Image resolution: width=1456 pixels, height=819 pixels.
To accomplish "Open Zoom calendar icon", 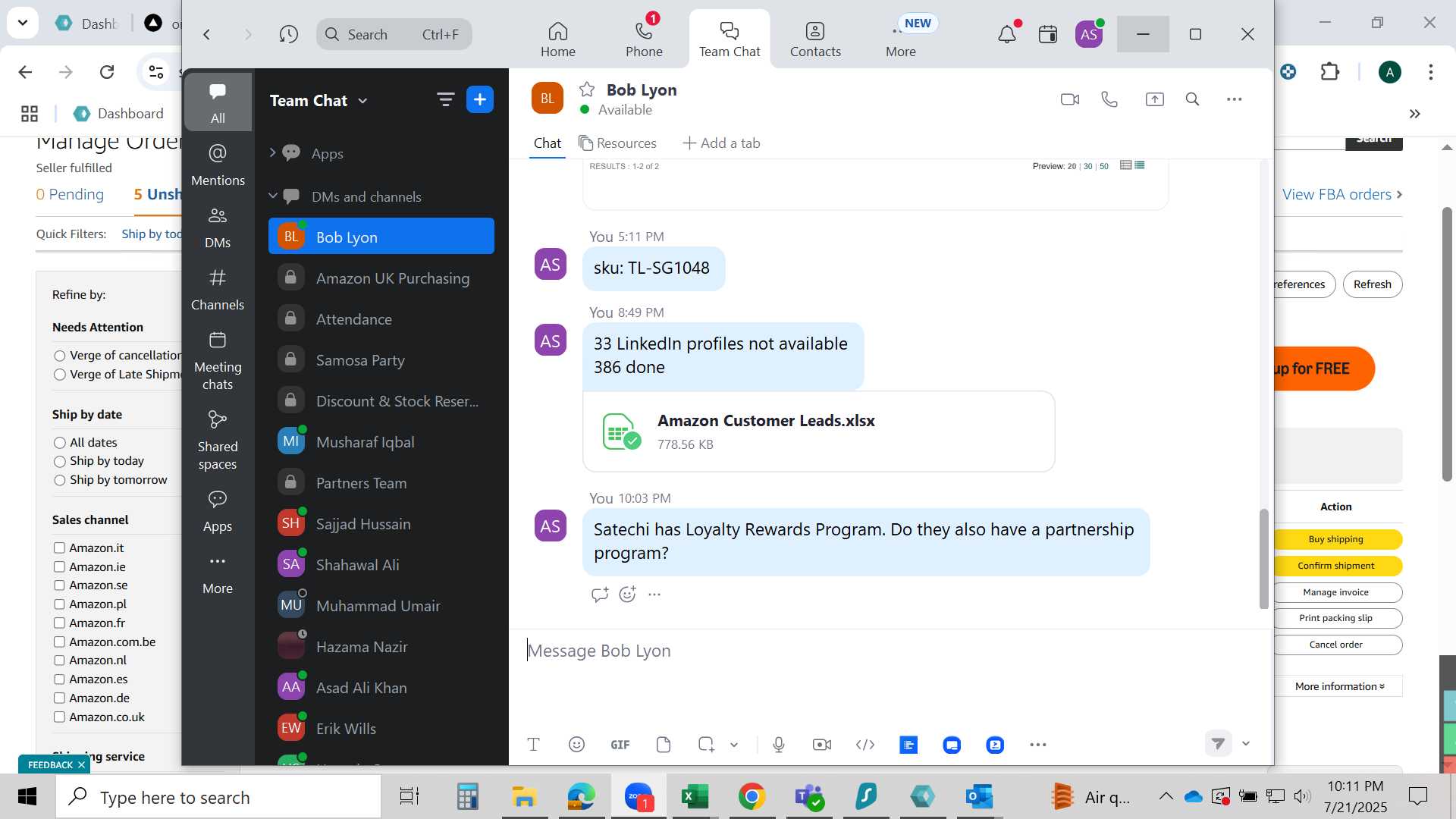I will 1048,34.
